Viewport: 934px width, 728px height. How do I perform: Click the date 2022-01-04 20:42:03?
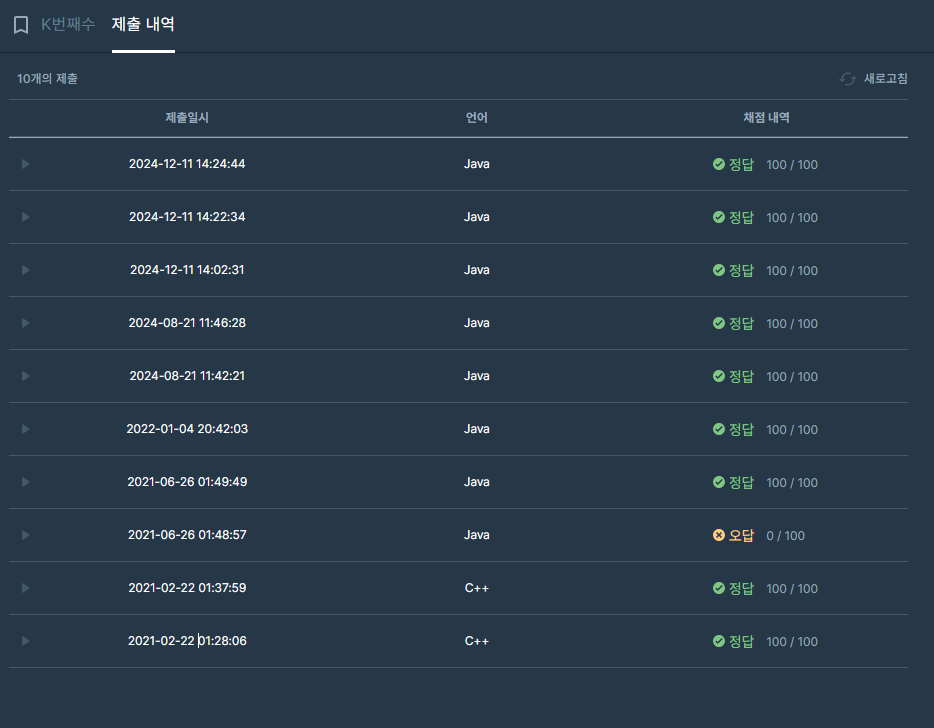coord(187,429)
